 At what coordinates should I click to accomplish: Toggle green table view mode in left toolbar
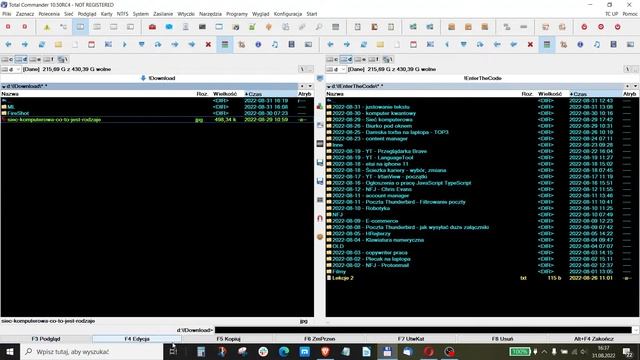225,44
